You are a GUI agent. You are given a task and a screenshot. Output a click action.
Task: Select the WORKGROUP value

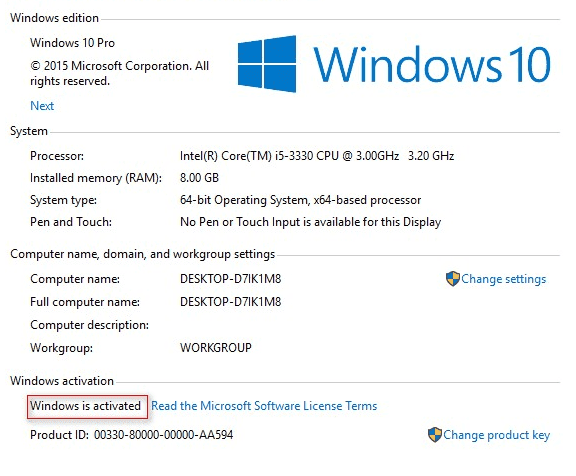click(x=216, y=347)
